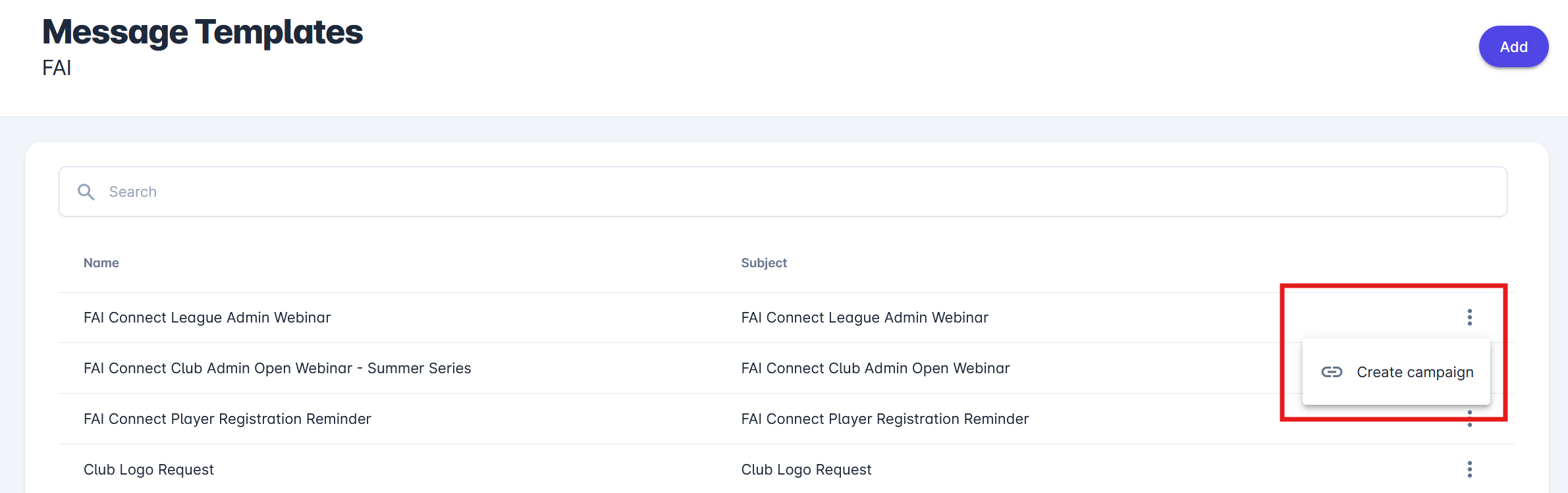This screenshot has width=1568, height=493.
Task: Click the Subject cell FAI Connect League Admin Webinar
Action: [864, 317]
